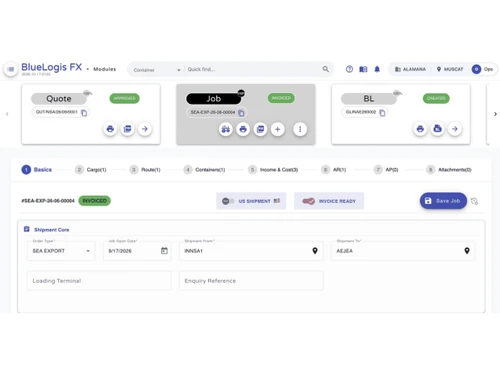Open the Modules menu
The image size is (500, 375).
pyautogui.click(x=104, y=69)
